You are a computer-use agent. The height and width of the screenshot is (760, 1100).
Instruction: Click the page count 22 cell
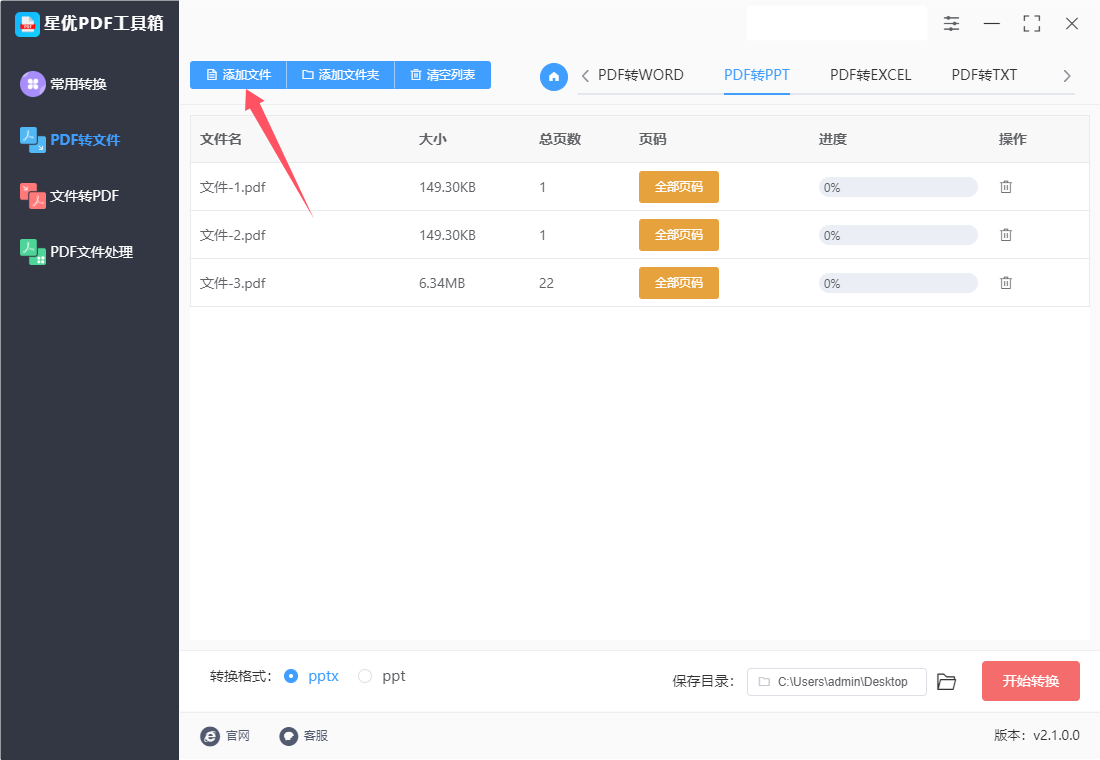[546, 284]
